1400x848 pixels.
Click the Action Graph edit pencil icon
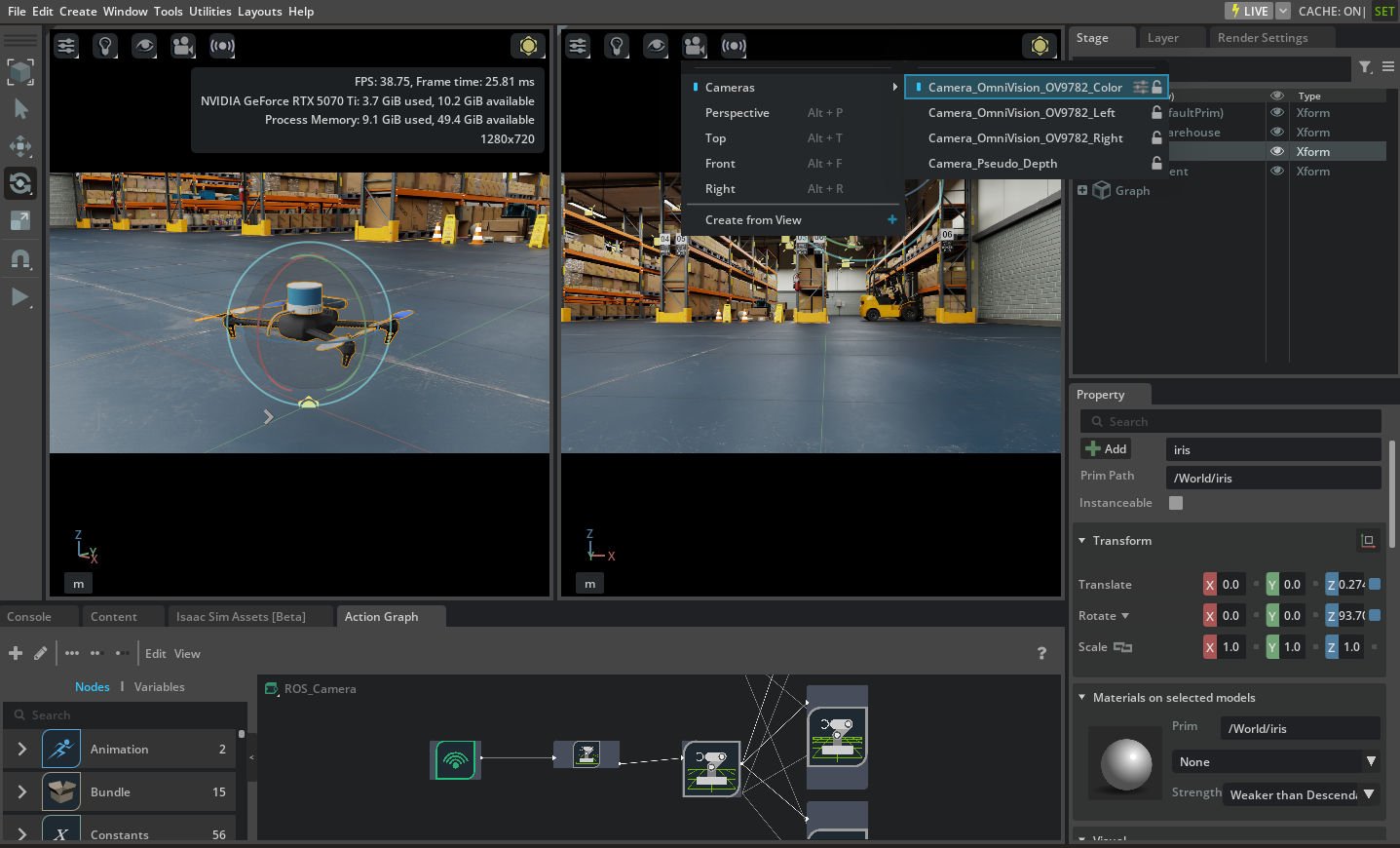pos(40,653)
